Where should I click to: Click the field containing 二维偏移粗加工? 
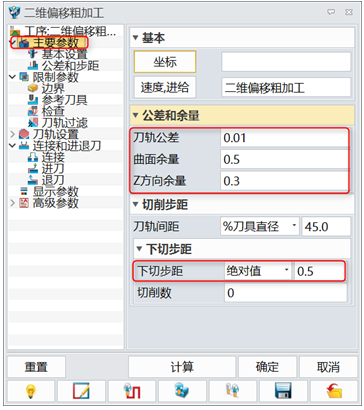coord(286,87)
